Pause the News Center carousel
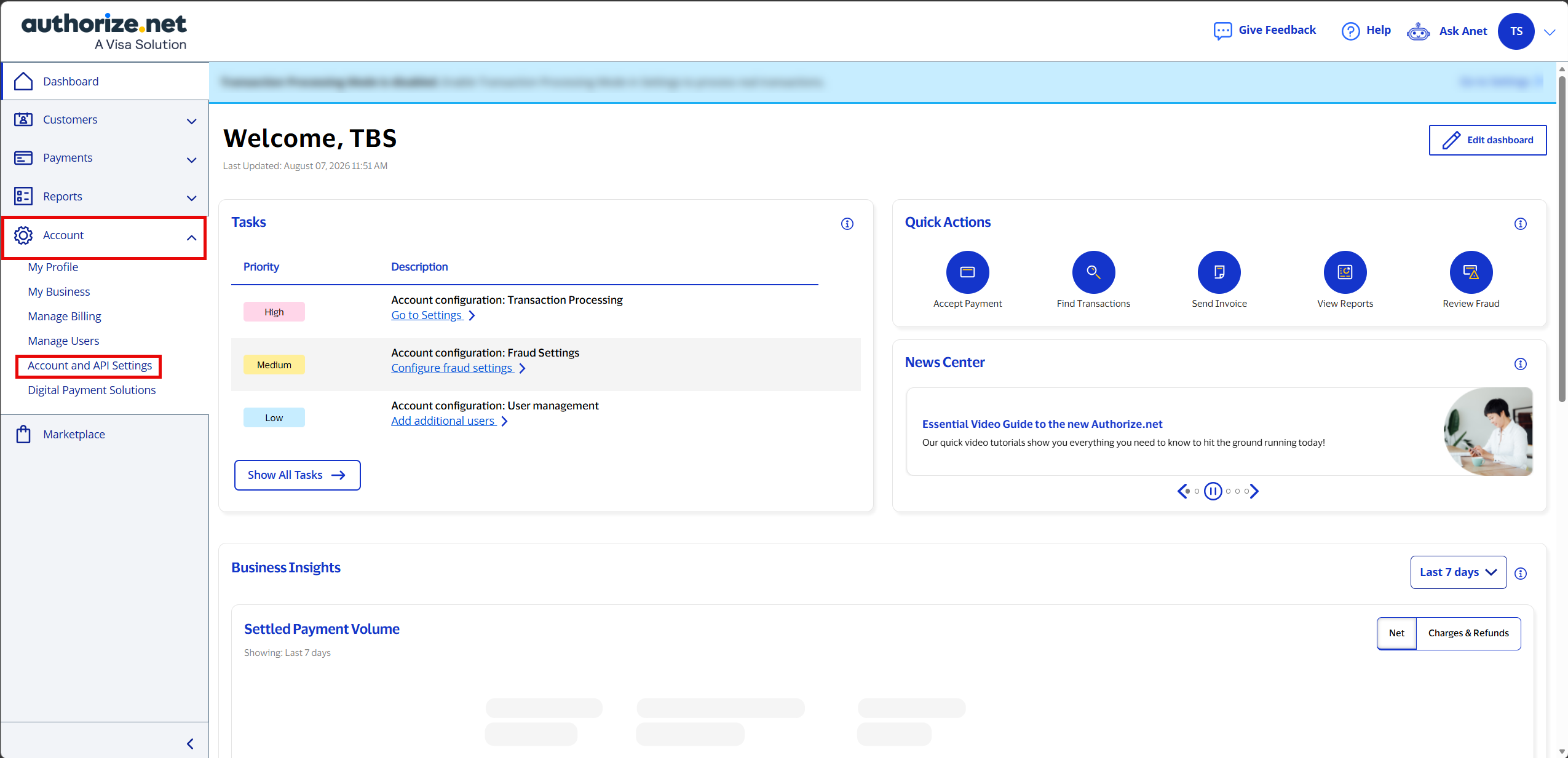Screen dimensions: 1568x758 (1213, 491)
